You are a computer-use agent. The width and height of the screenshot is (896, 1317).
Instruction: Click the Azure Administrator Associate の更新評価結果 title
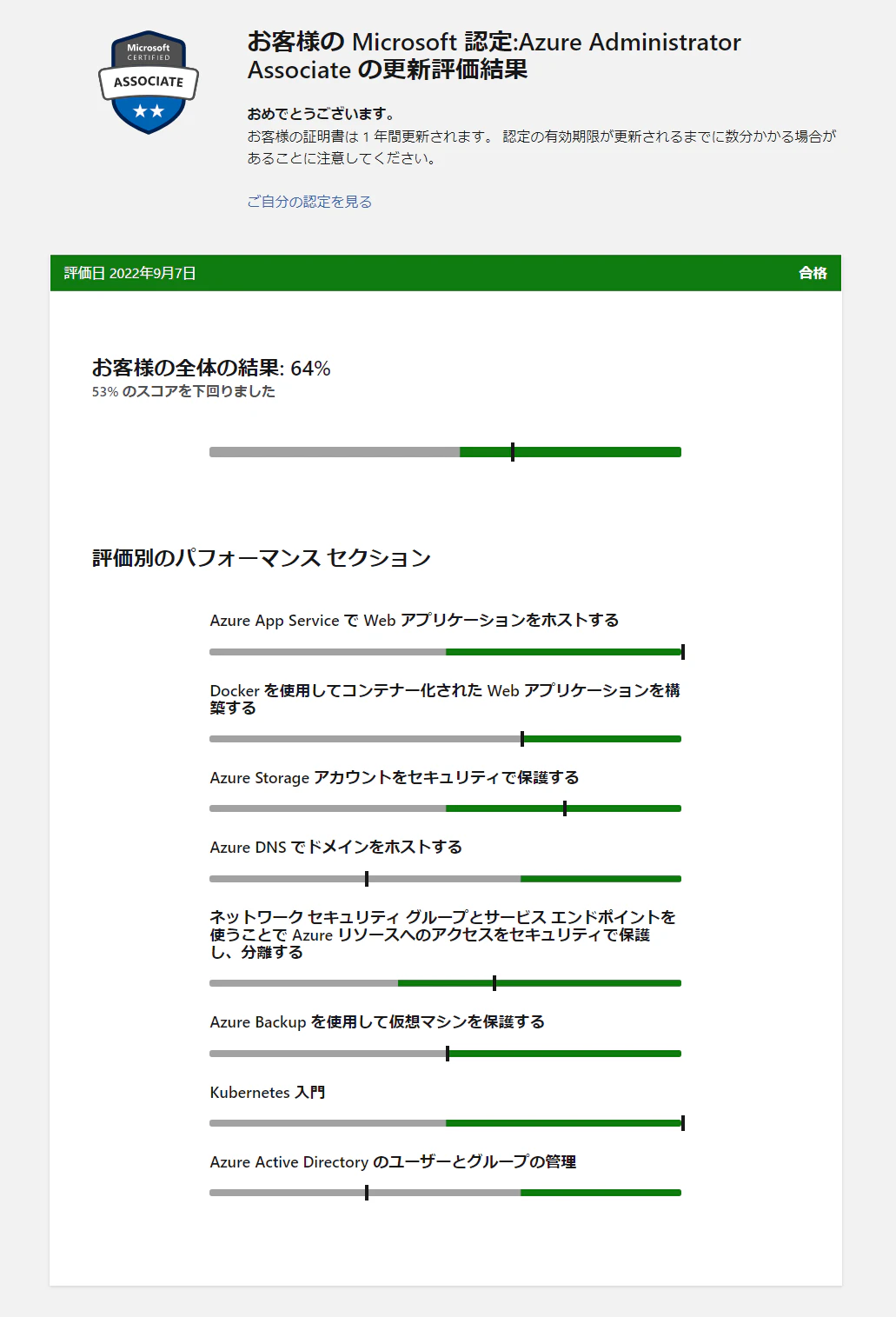(494, 56)
